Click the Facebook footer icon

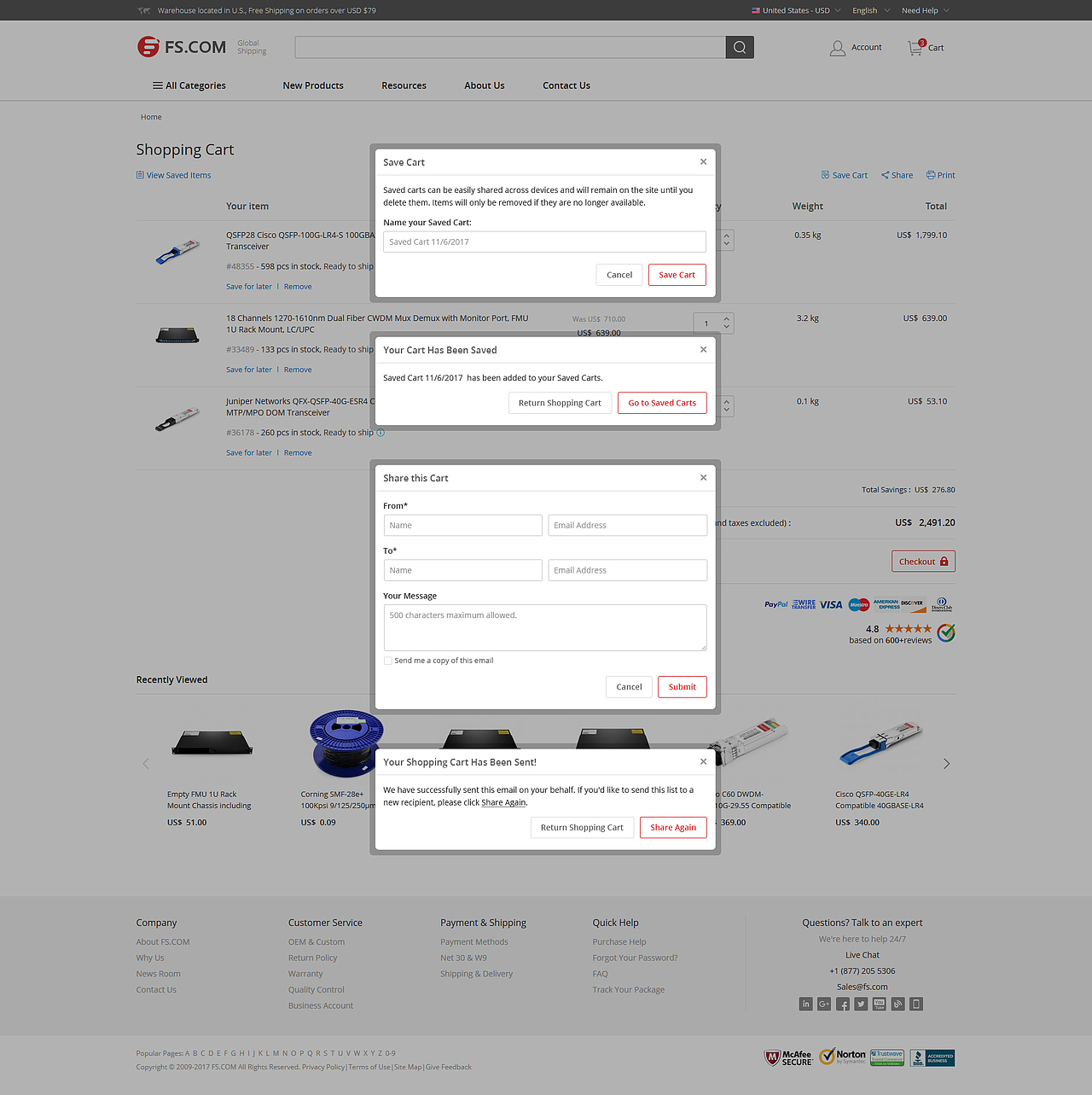(x=843, y=1004)
